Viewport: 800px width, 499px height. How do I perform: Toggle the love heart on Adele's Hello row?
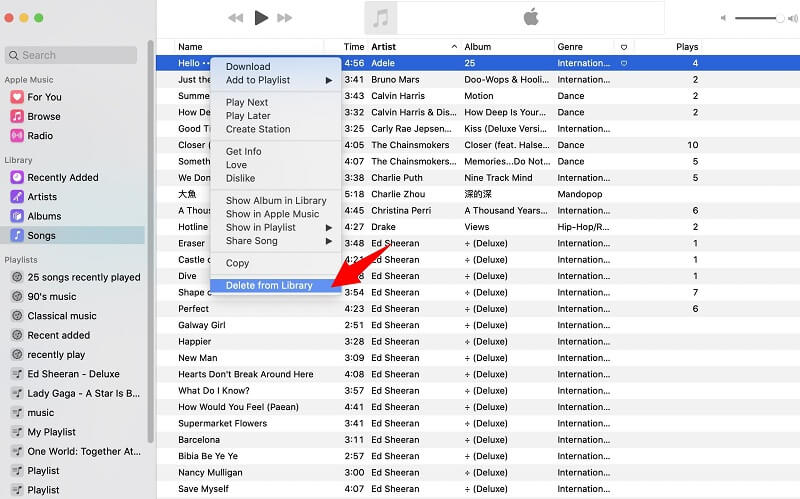pyautogui.click(x=623, y=63)
